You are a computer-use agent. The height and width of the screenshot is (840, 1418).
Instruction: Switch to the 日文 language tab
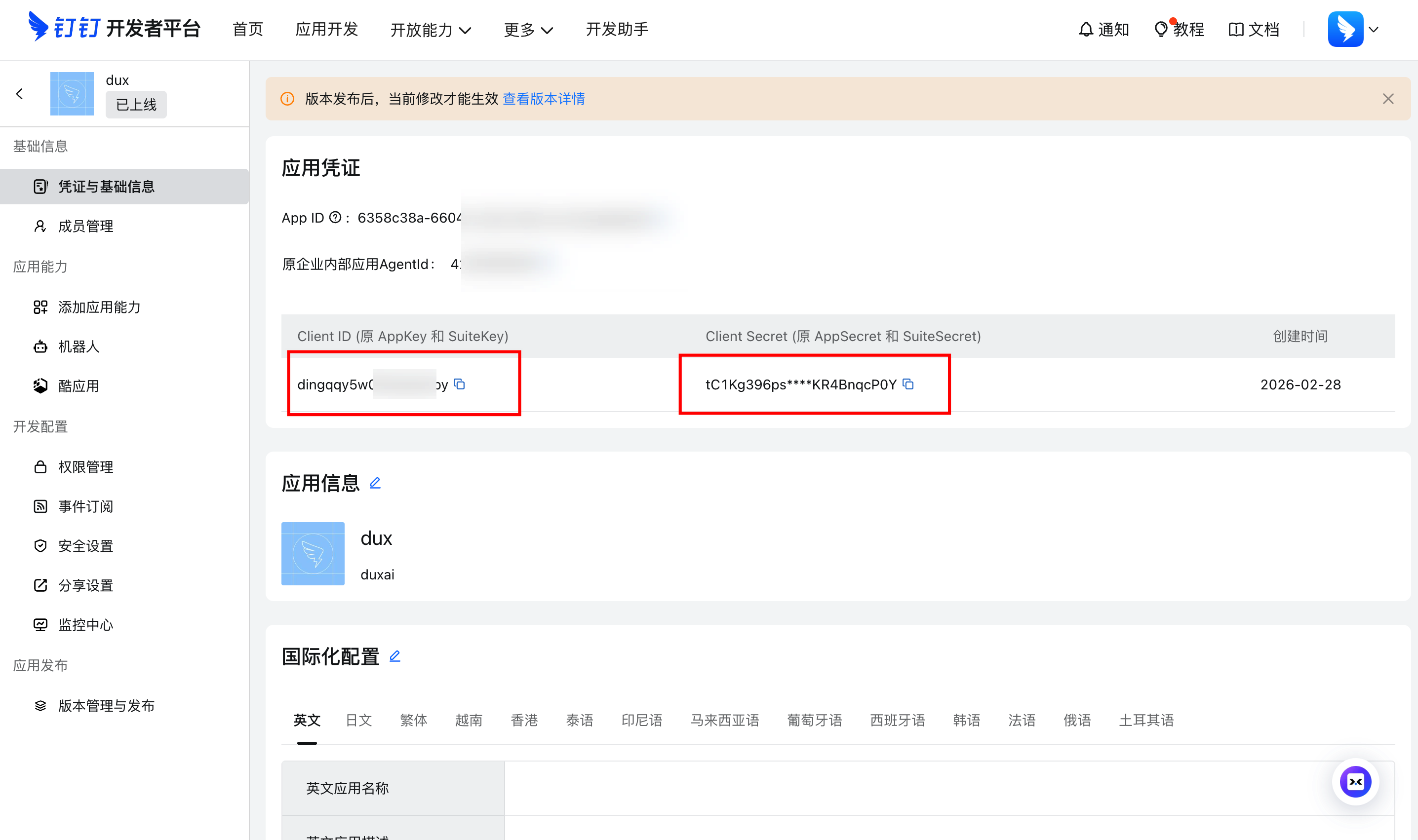(358, 720)
